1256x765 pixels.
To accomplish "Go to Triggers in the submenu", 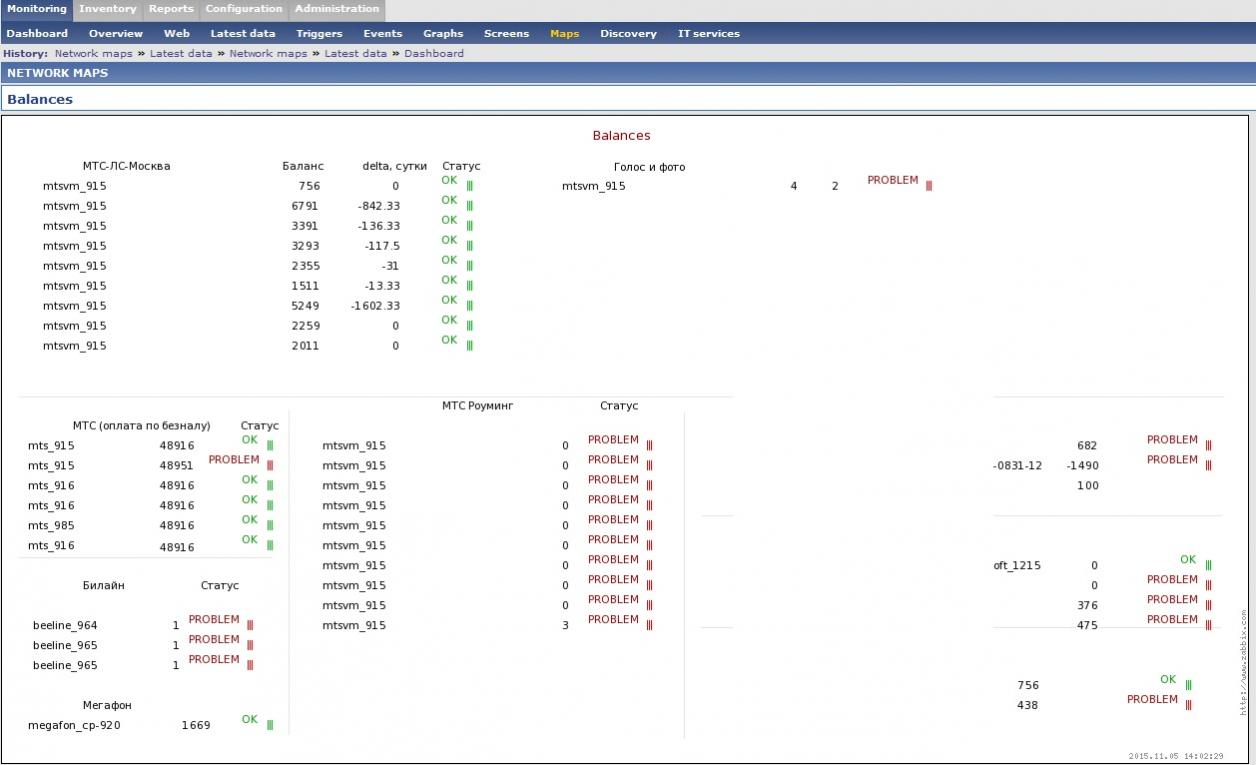I will click(x=319, y=34).
